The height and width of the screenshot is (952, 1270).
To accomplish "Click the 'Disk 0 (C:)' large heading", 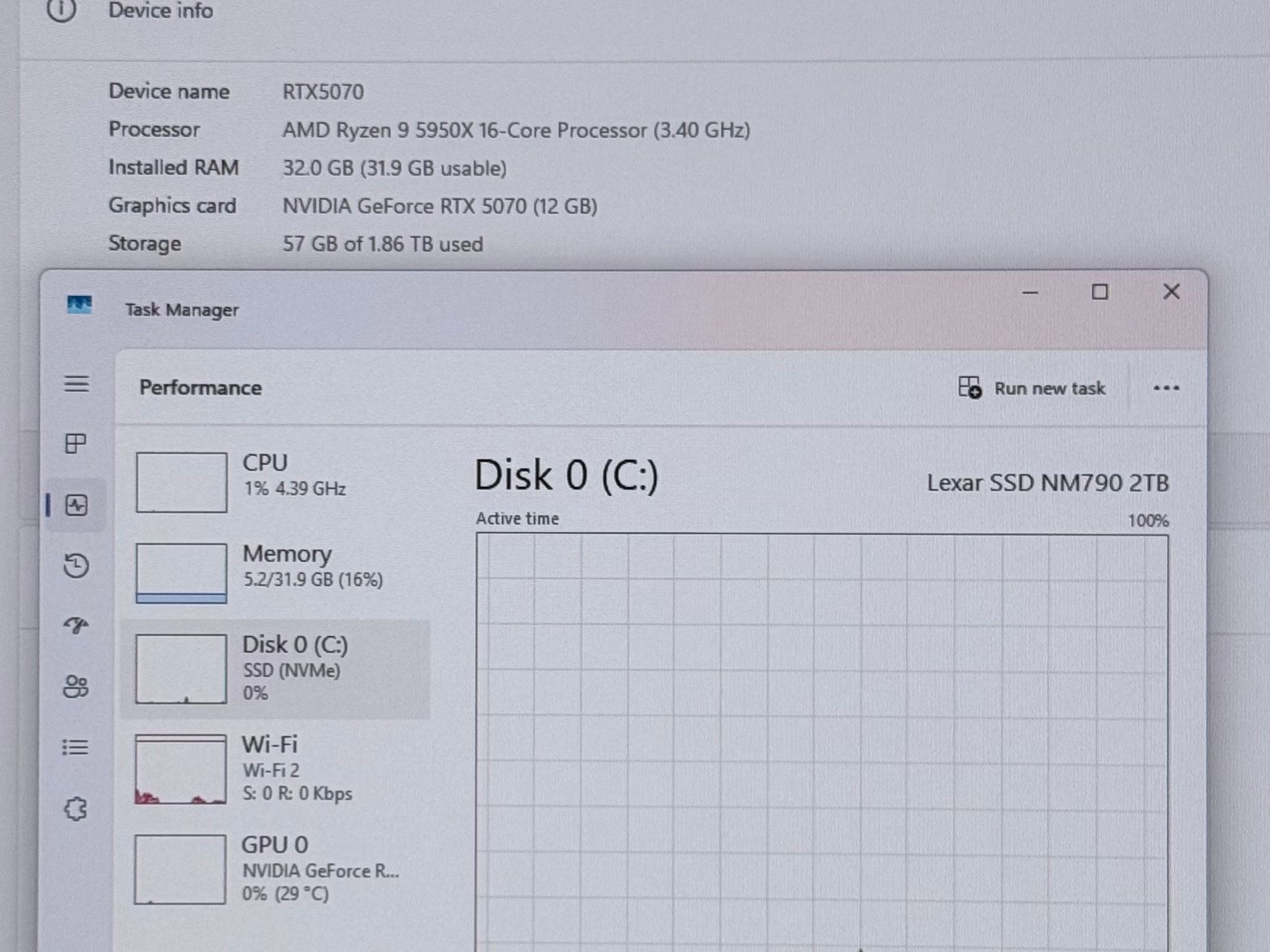I will [566, 476].
